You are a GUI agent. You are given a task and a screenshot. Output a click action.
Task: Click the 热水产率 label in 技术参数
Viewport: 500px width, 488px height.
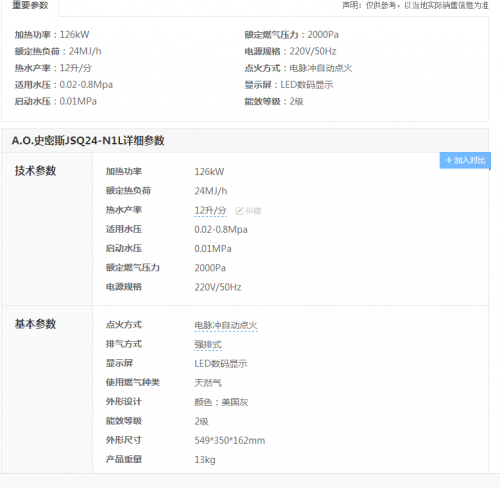(x=124, y=210)
